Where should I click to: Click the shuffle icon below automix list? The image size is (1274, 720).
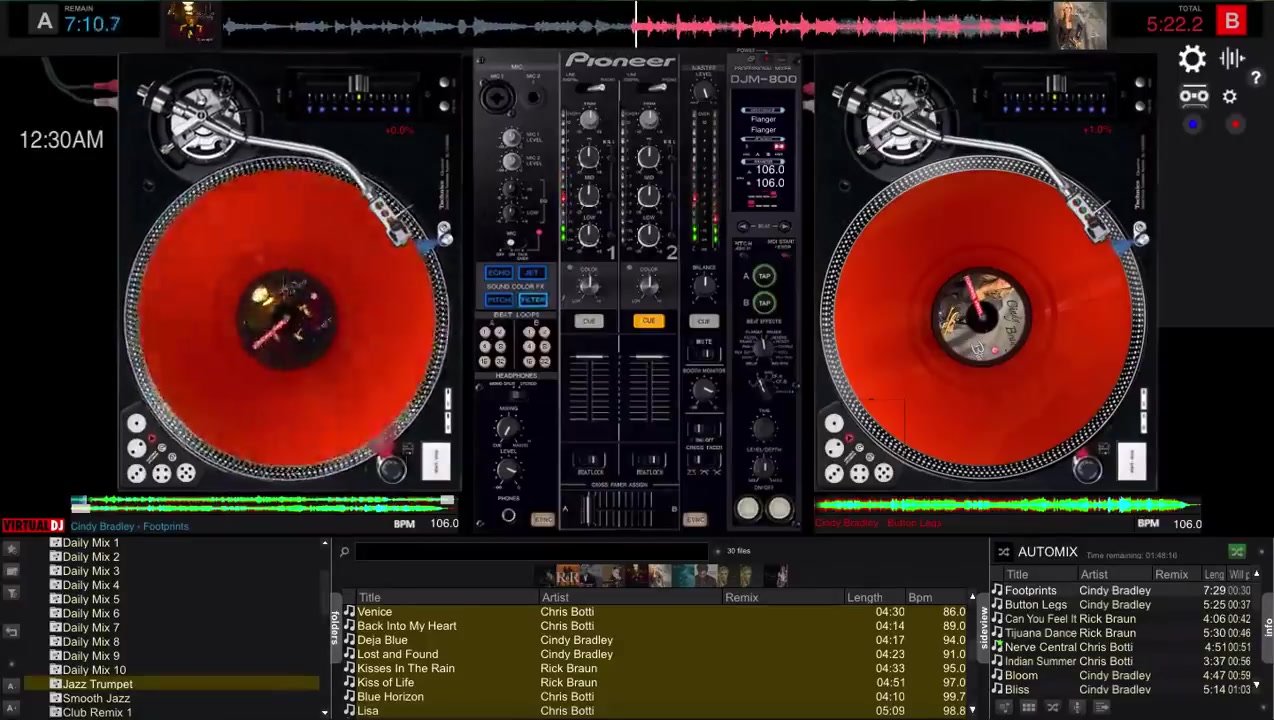1052,707
